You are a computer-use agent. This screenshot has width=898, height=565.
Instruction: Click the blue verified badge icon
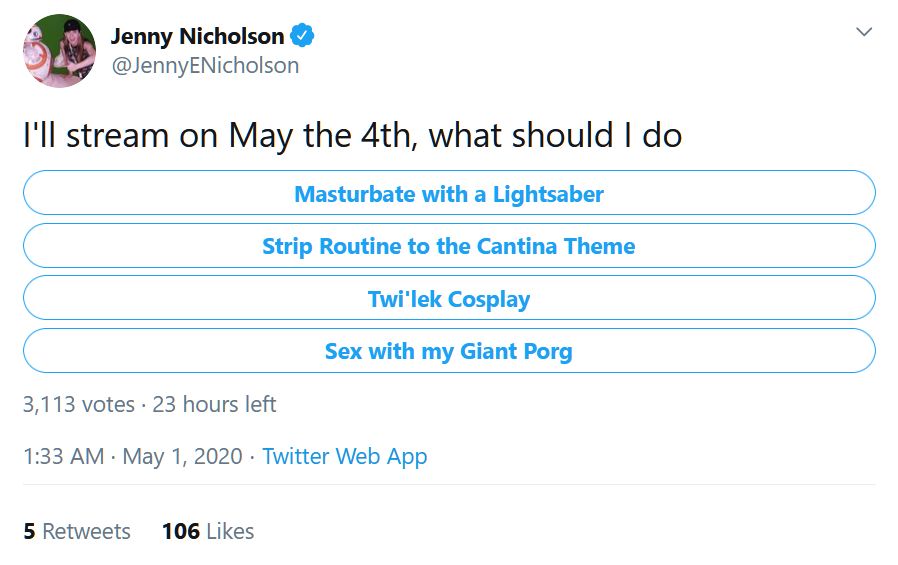302,35
